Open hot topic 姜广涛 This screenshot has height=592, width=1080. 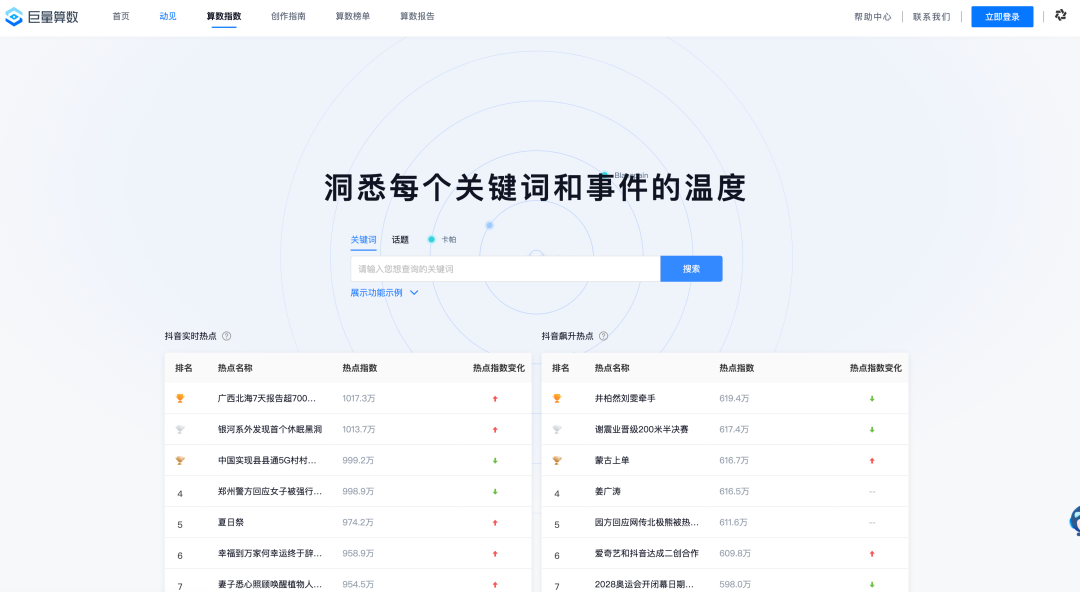(608, 491)
